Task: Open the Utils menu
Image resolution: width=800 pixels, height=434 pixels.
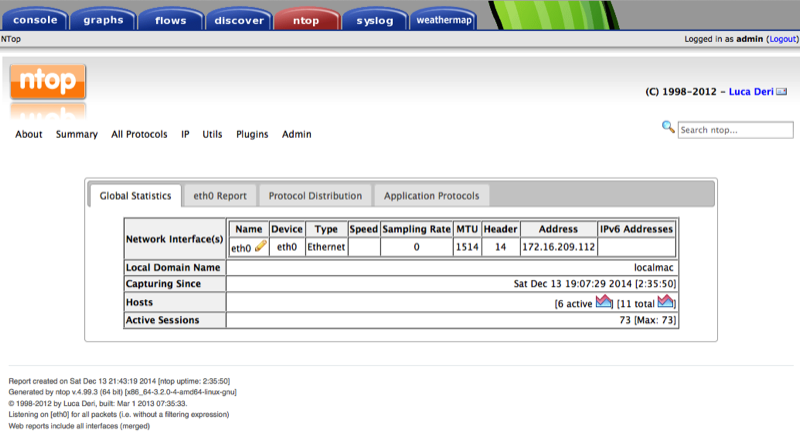Action: click(x=212, y=134)
